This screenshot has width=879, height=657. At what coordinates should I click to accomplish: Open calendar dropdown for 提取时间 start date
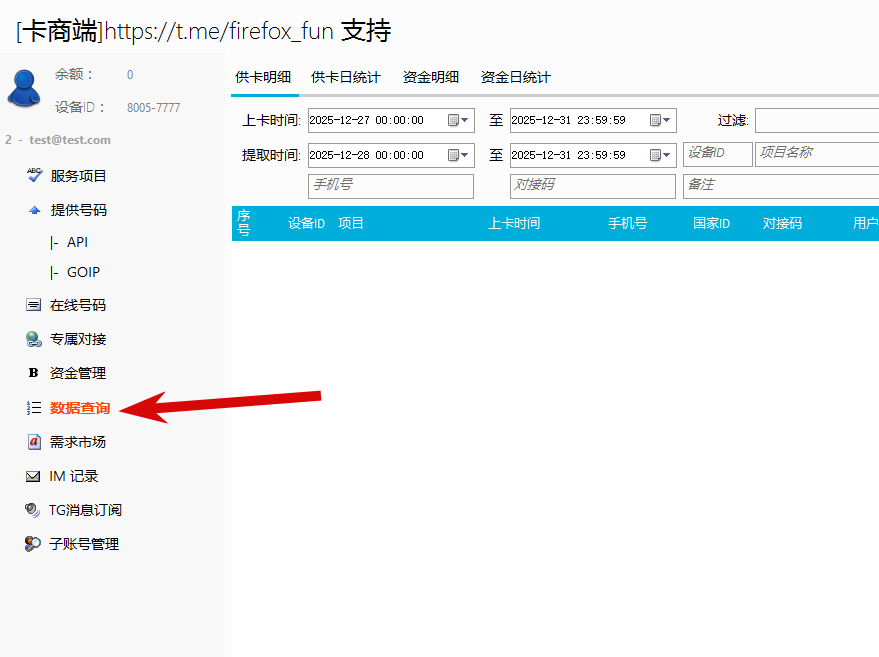tap(458, 155)
